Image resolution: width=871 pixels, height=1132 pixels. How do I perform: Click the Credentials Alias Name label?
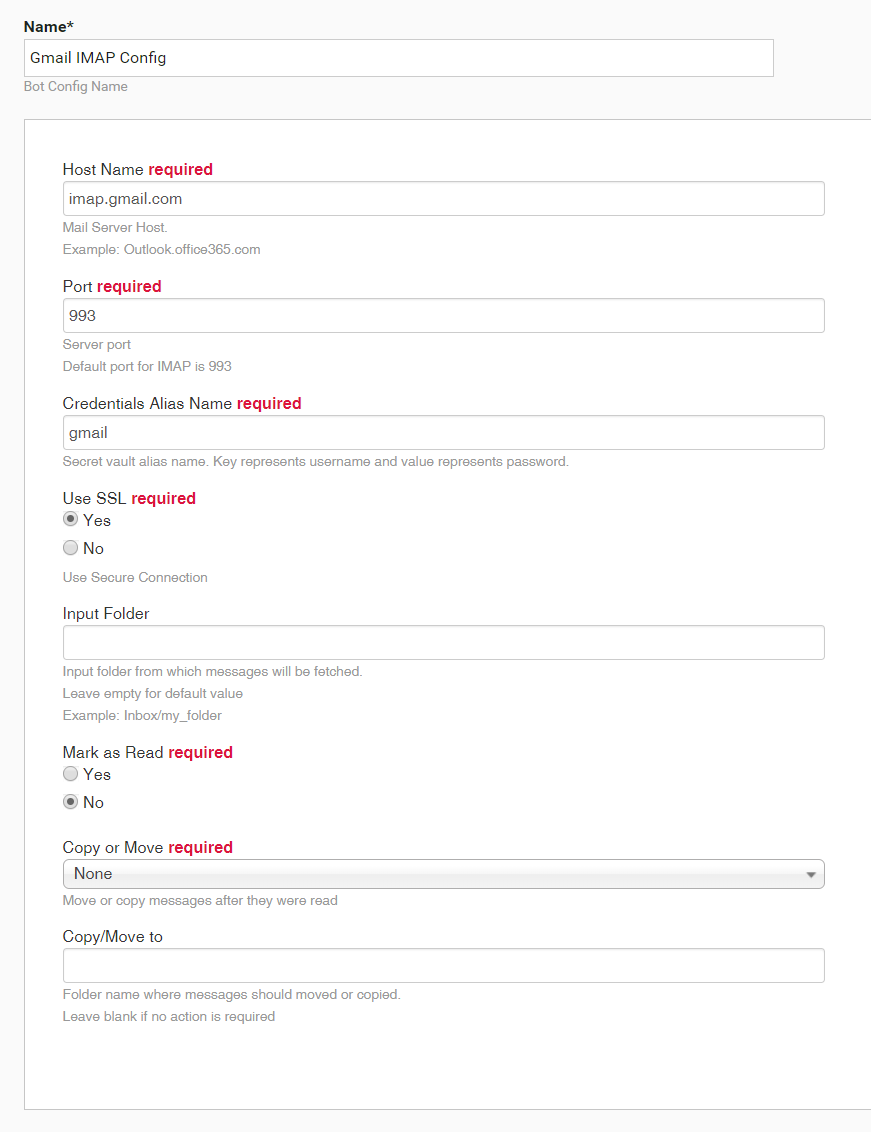click(147, 403)
